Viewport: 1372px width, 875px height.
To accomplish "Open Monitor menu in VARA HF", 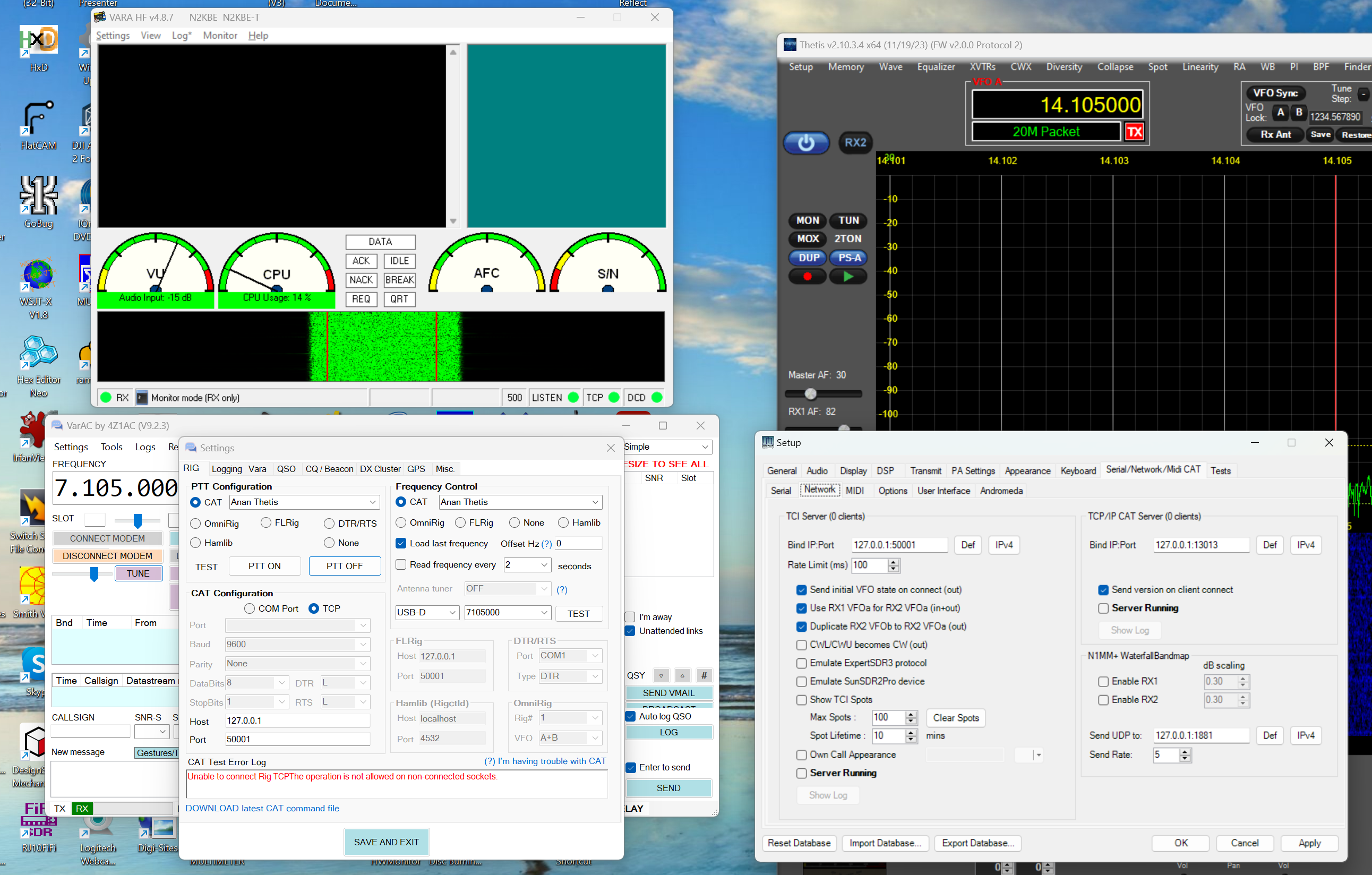I will click(220, 36).
